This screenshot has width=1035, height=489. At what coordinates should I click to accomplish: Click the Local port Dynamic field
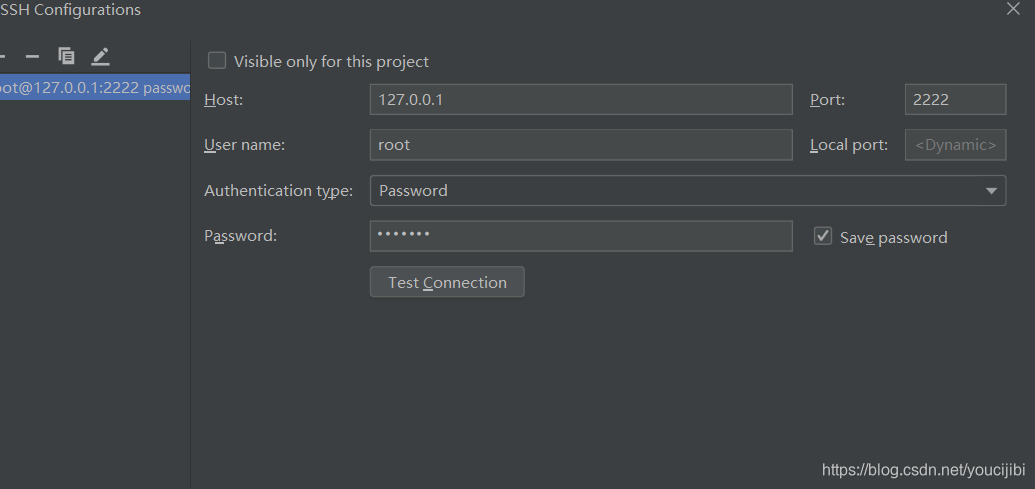[x=954, y=145]
